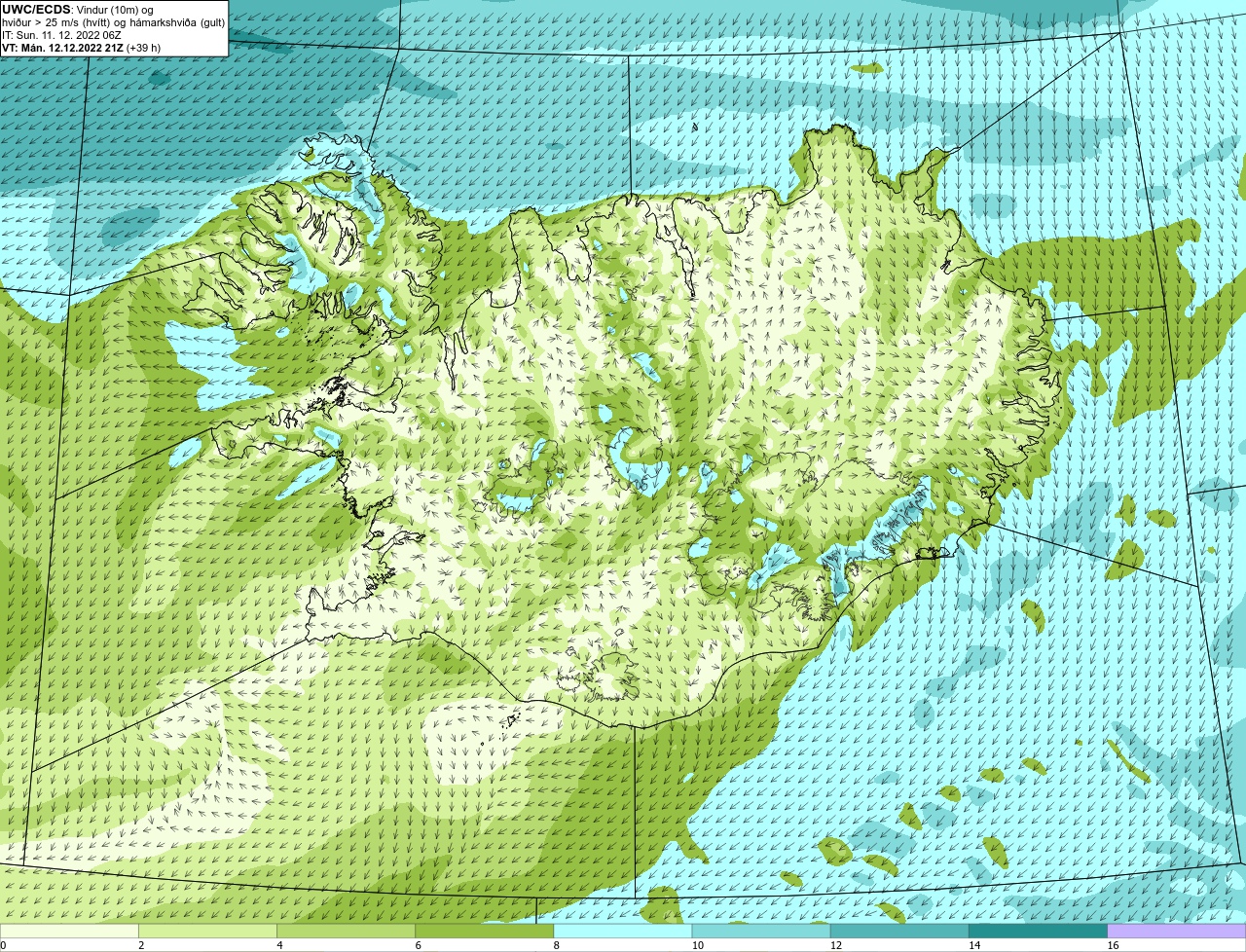Select the light green 4–6 m/s legend swatch

click(x=346, y=931)
